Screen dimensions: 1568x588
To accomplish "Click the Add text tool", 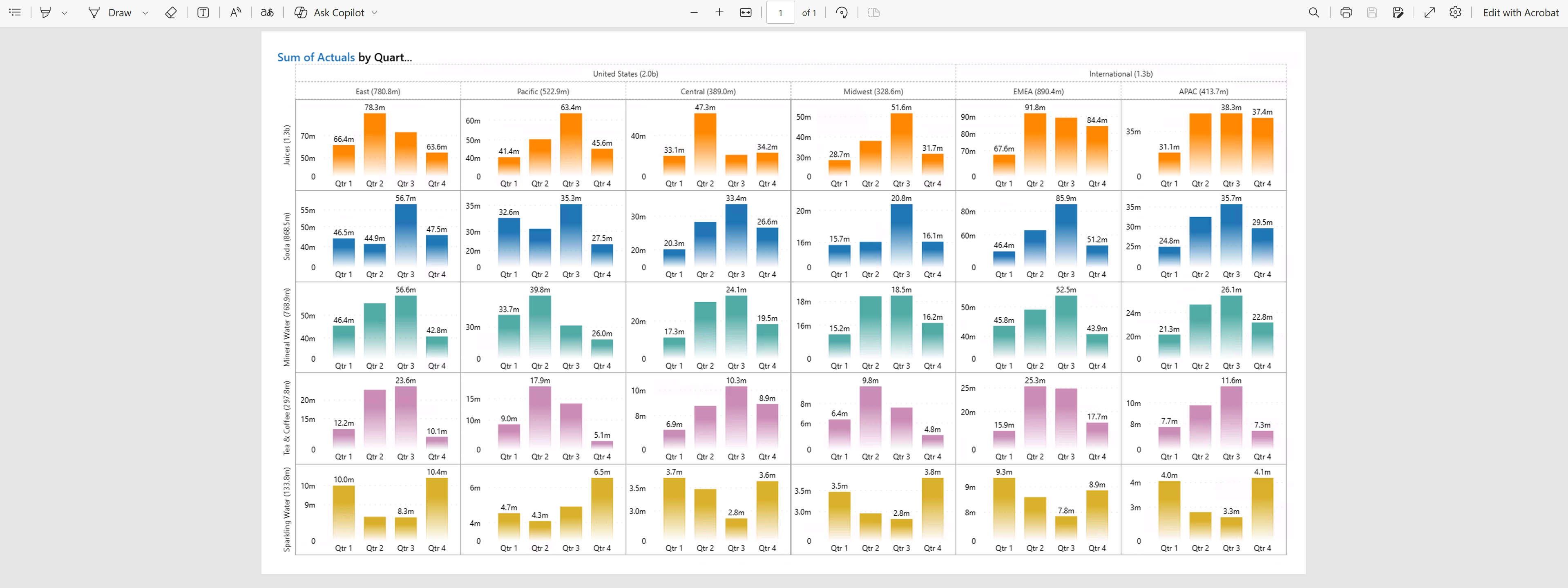I will (x=203, y=12).
